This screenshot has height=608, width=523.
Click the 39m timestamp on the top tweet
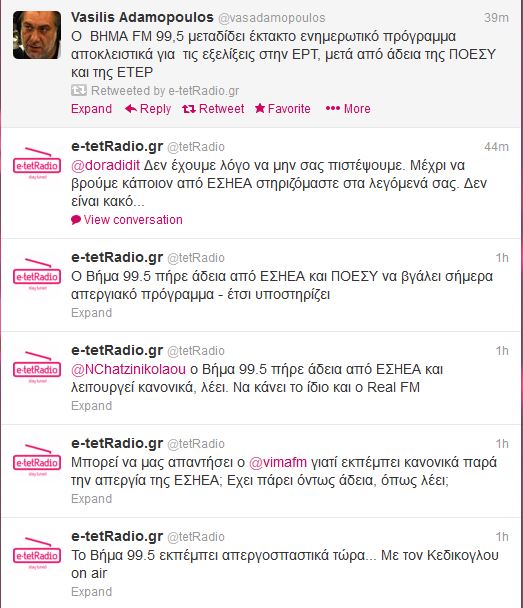click(496, 17)
